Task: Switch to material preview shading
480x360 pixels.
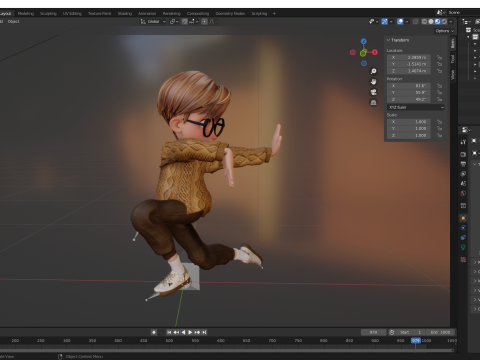Action: [437, 22]
